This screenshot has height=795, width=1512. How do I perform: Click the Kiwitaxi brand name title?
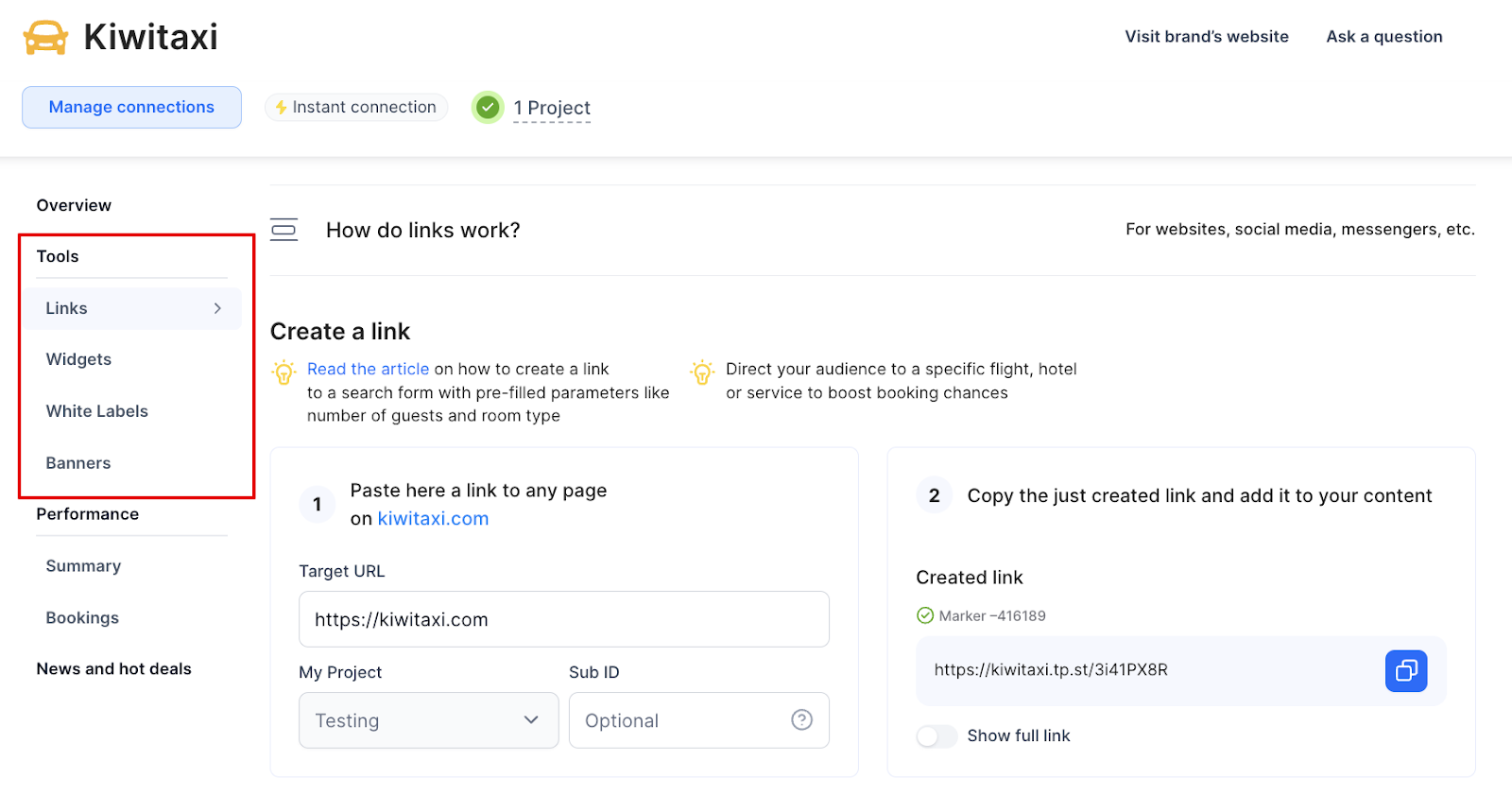pyautogui.click(x=151, y=38)
